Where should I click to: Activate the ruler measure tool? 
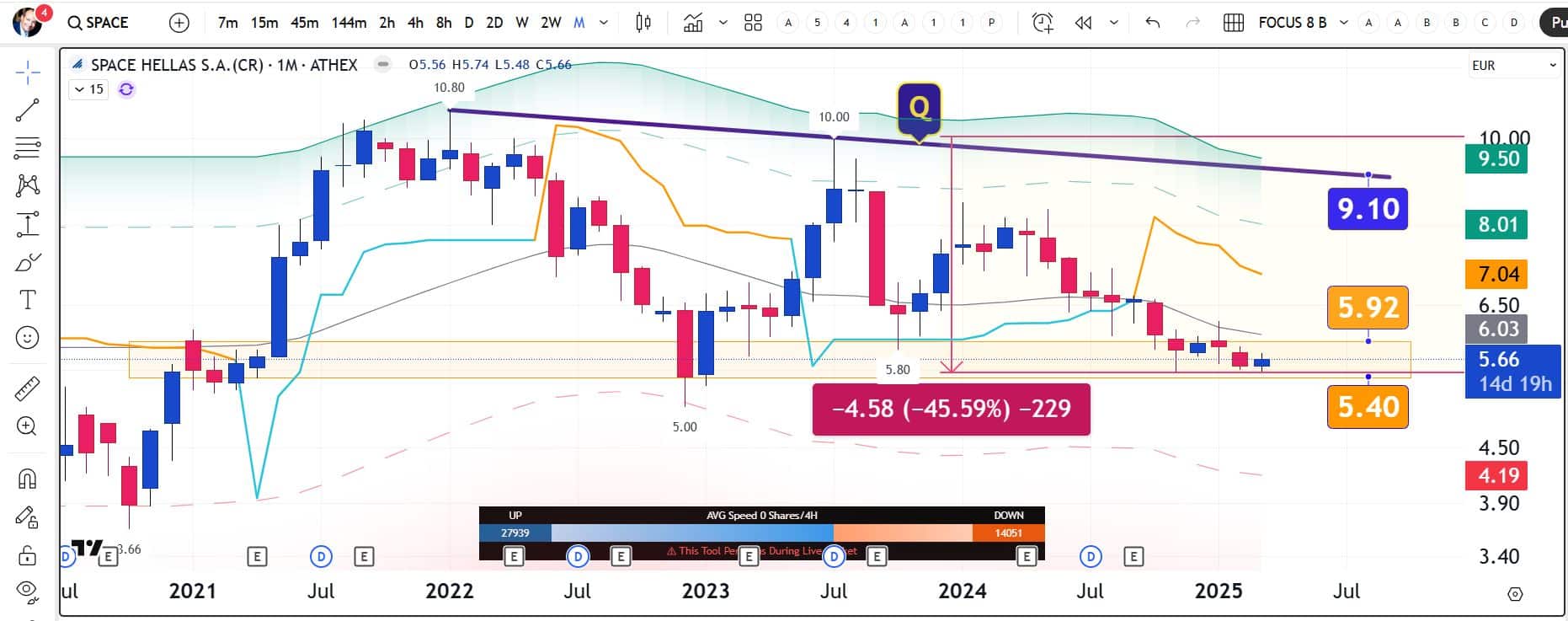point(27,388)
